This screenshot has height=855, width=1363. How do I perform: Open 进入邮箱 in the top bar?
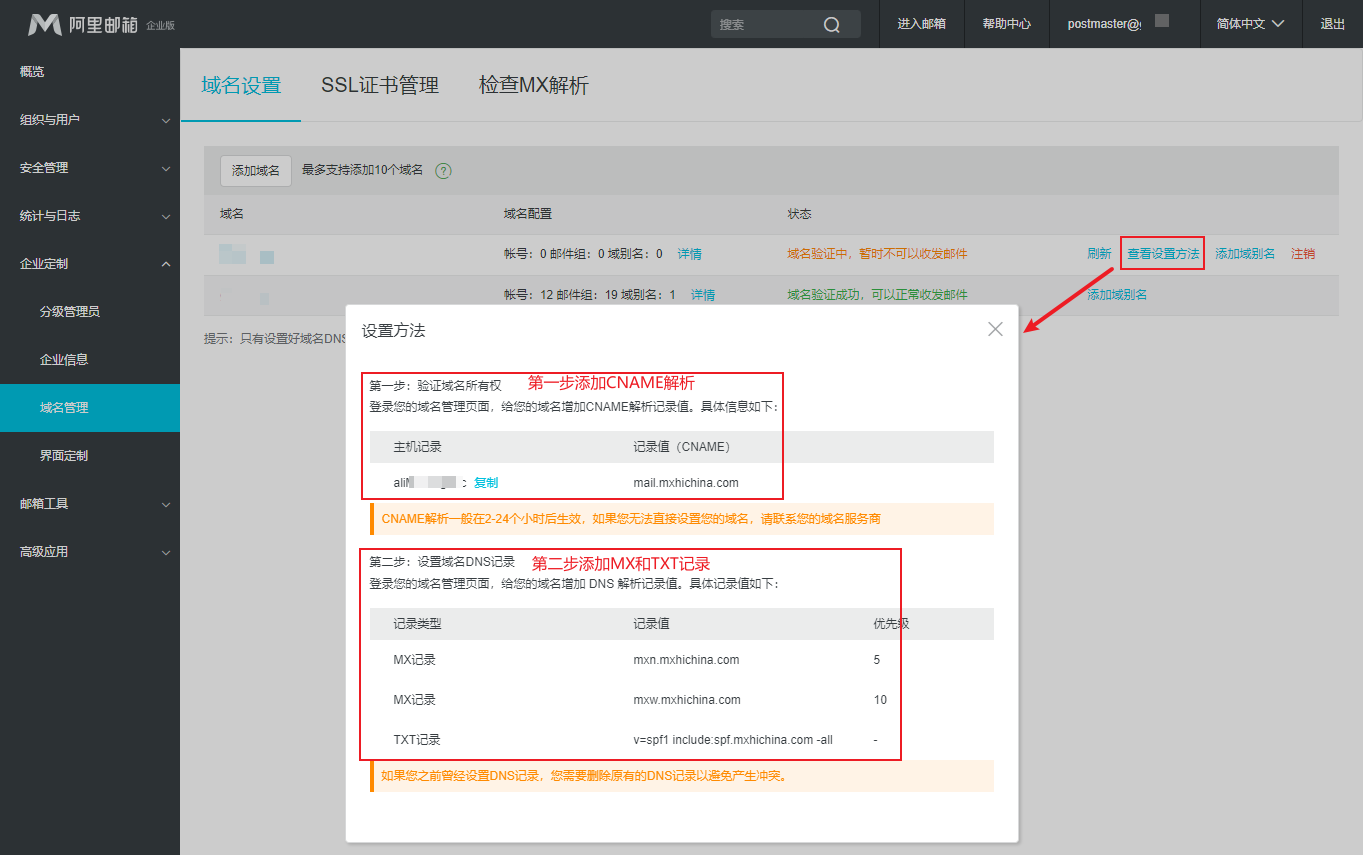tap(922, 24)
